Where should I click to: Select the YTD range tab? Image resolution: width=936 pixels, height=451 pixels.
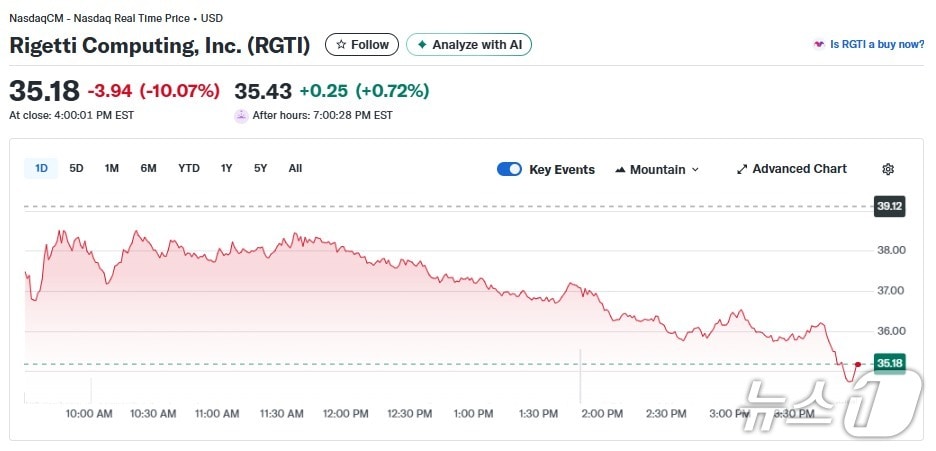pyautogui.click(x=189, y=168)
